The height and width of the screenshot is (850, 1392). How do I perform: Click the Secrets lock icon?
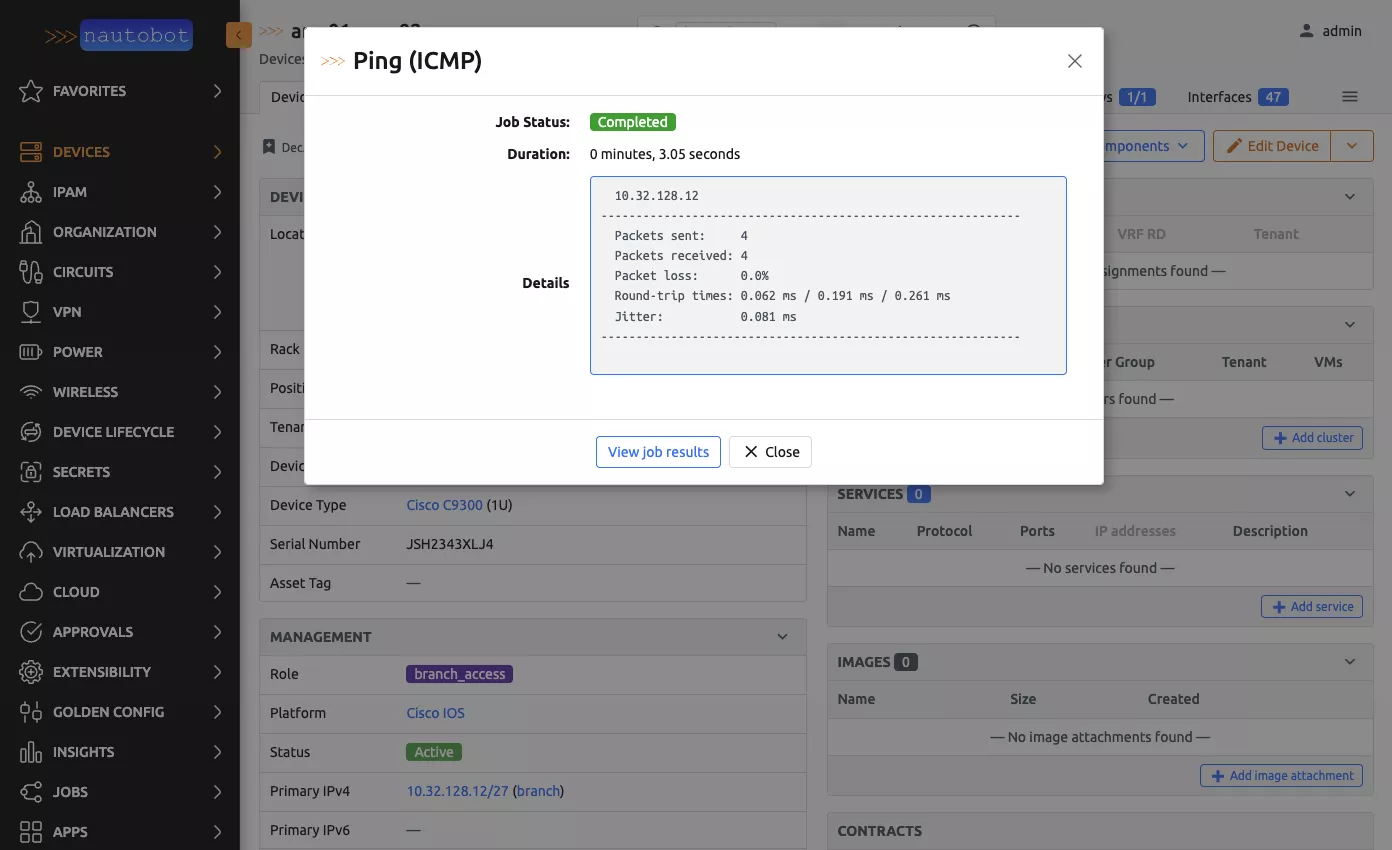click(31, 472)
